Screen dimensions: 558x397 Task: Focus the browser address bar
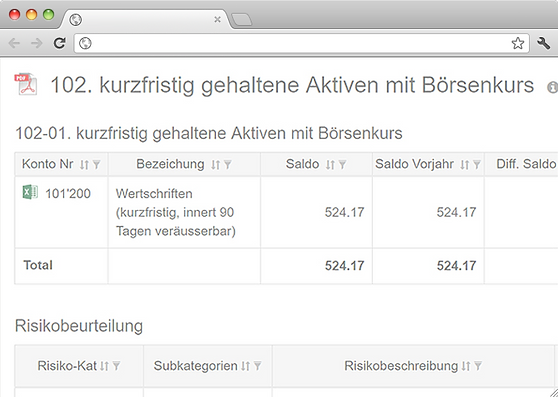[301, 43]
